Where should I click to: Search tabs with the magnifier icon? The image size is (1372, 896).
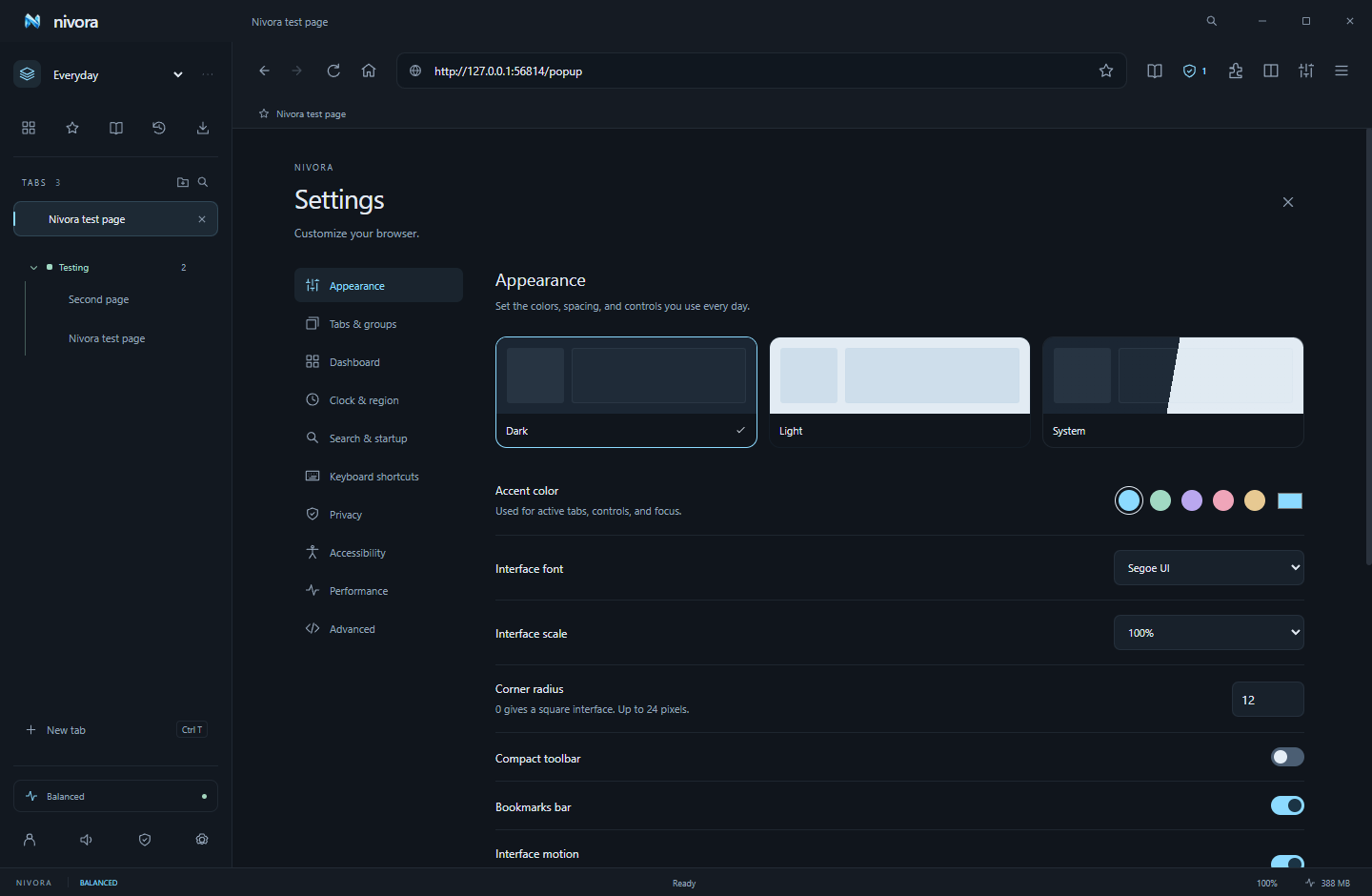point(203,182)
